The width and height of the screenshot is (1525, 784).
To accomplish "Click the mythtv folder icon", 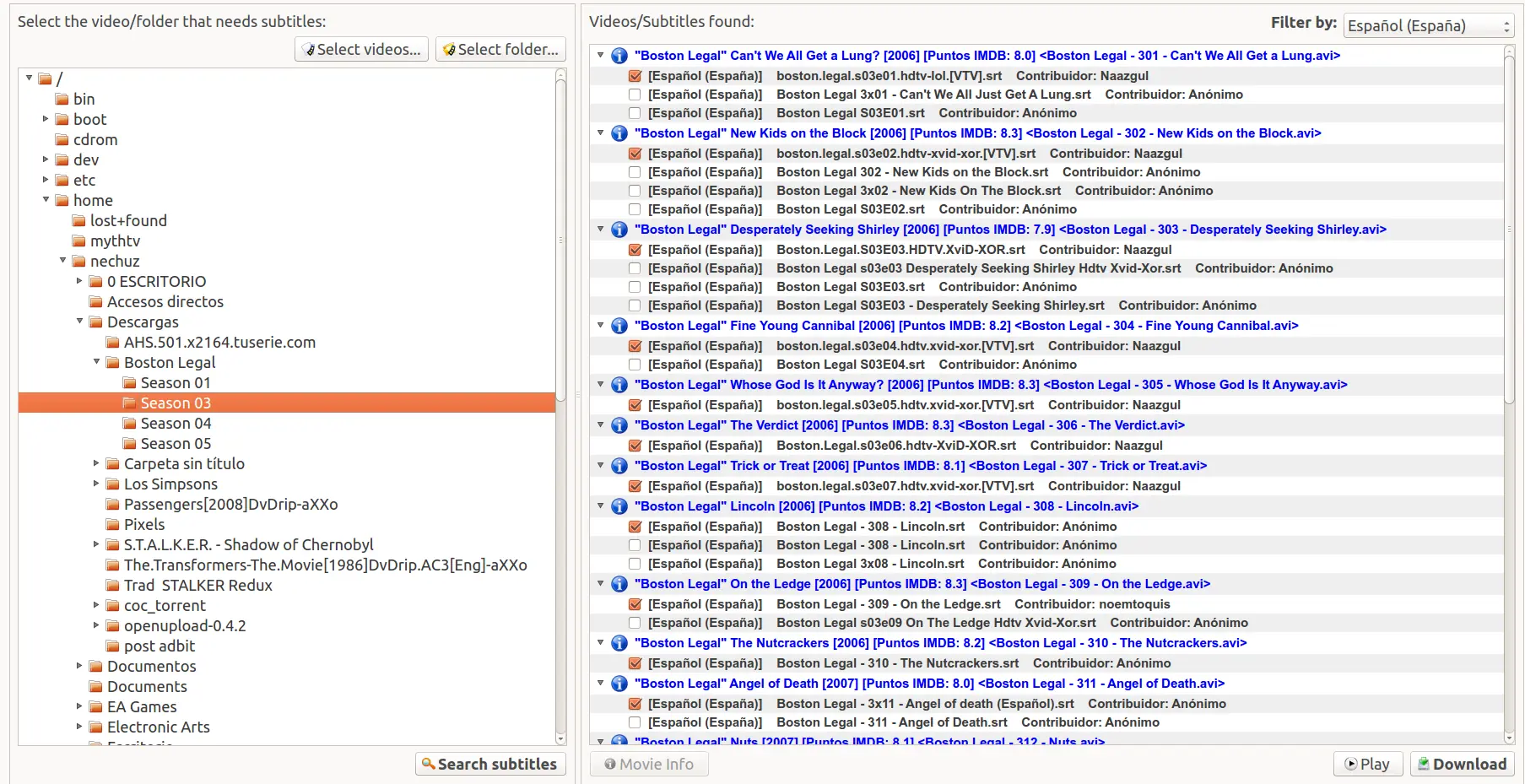I will (x=78, y=241).
